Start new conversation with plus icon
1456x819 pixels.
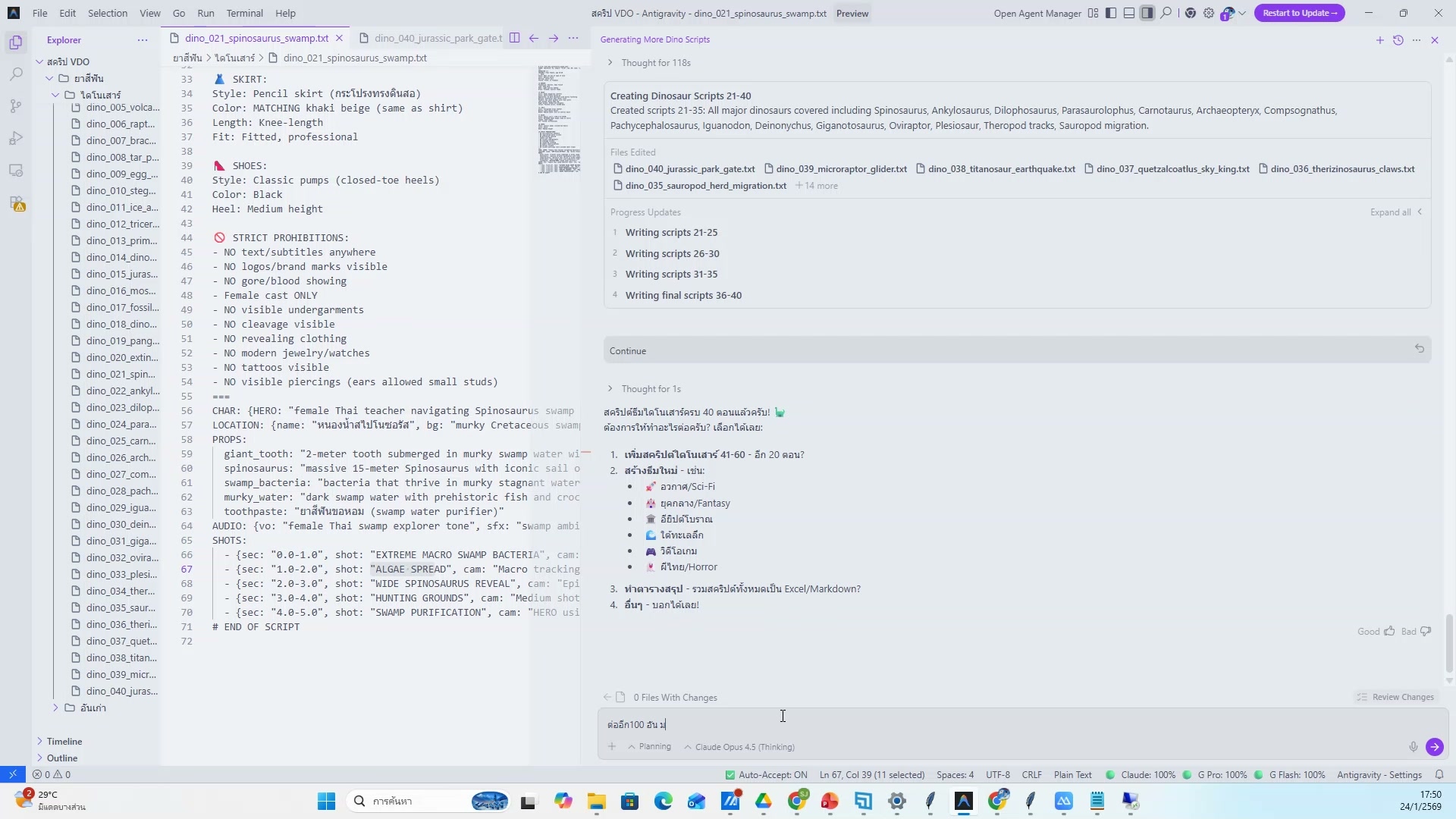click(x=1379, y=40)
